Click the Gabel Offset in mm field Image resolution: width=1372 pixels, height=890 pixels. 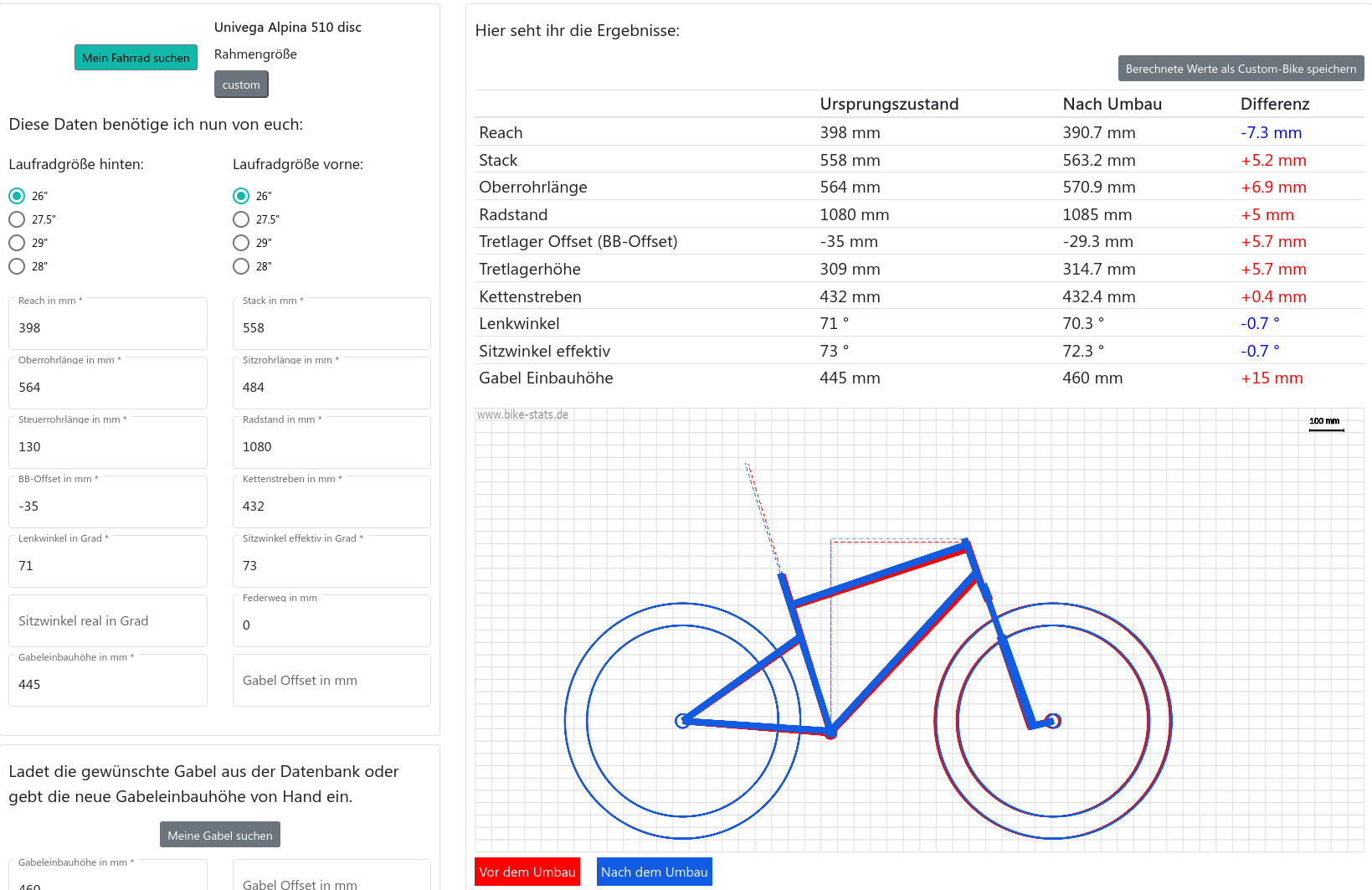(331, 680)
